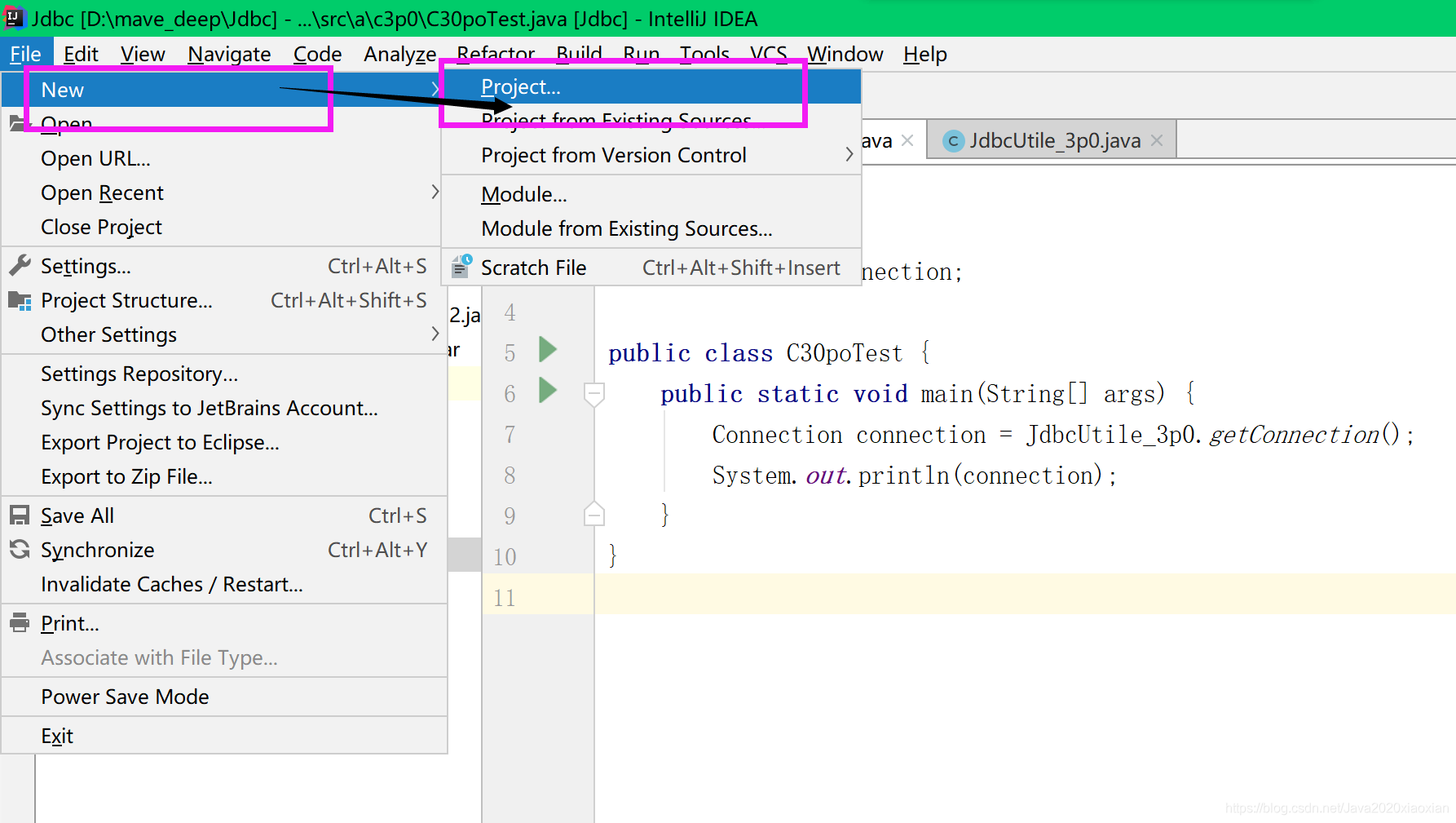Open the Window menu
1456x823 pixels.
(845, 55)
